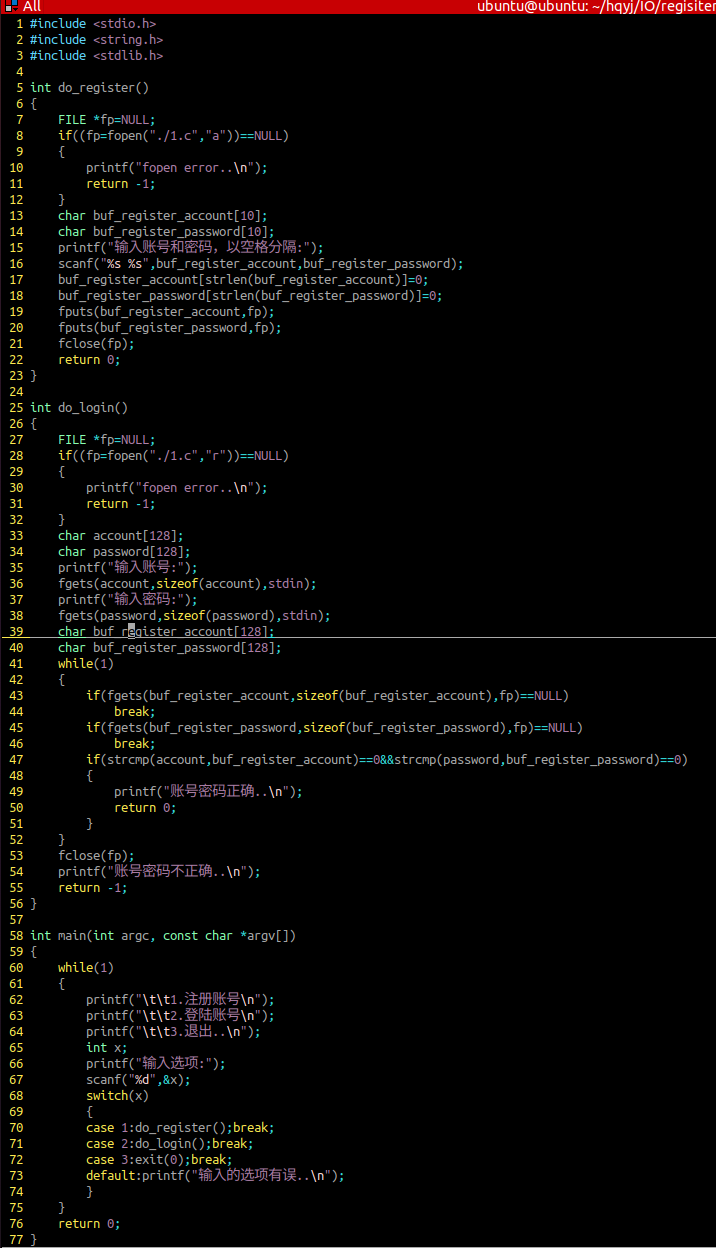Viewport: 716px width, 1248px height.
Task: Click 'fputs(buf_register_password,fp);' line
Action: pos(170,328)
